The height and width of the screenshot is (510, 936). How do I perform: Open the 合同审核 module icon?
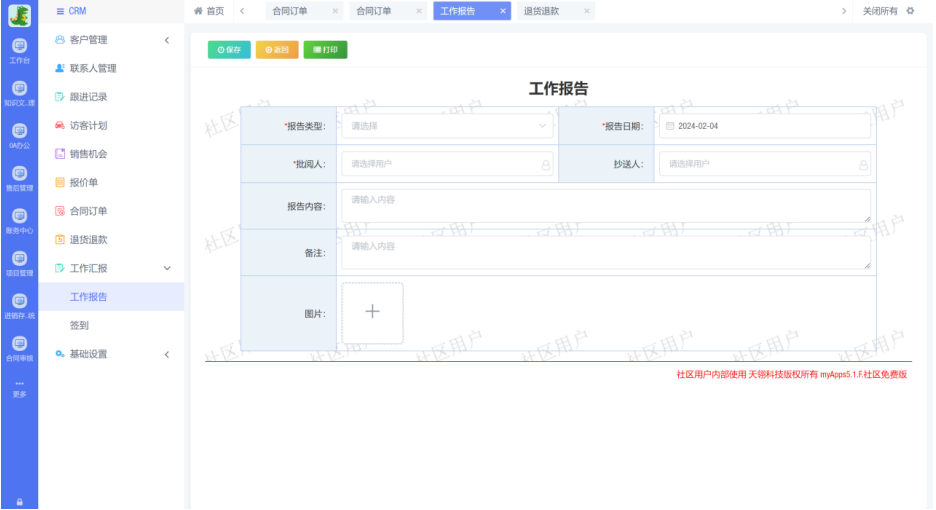(x=19, y=346)
